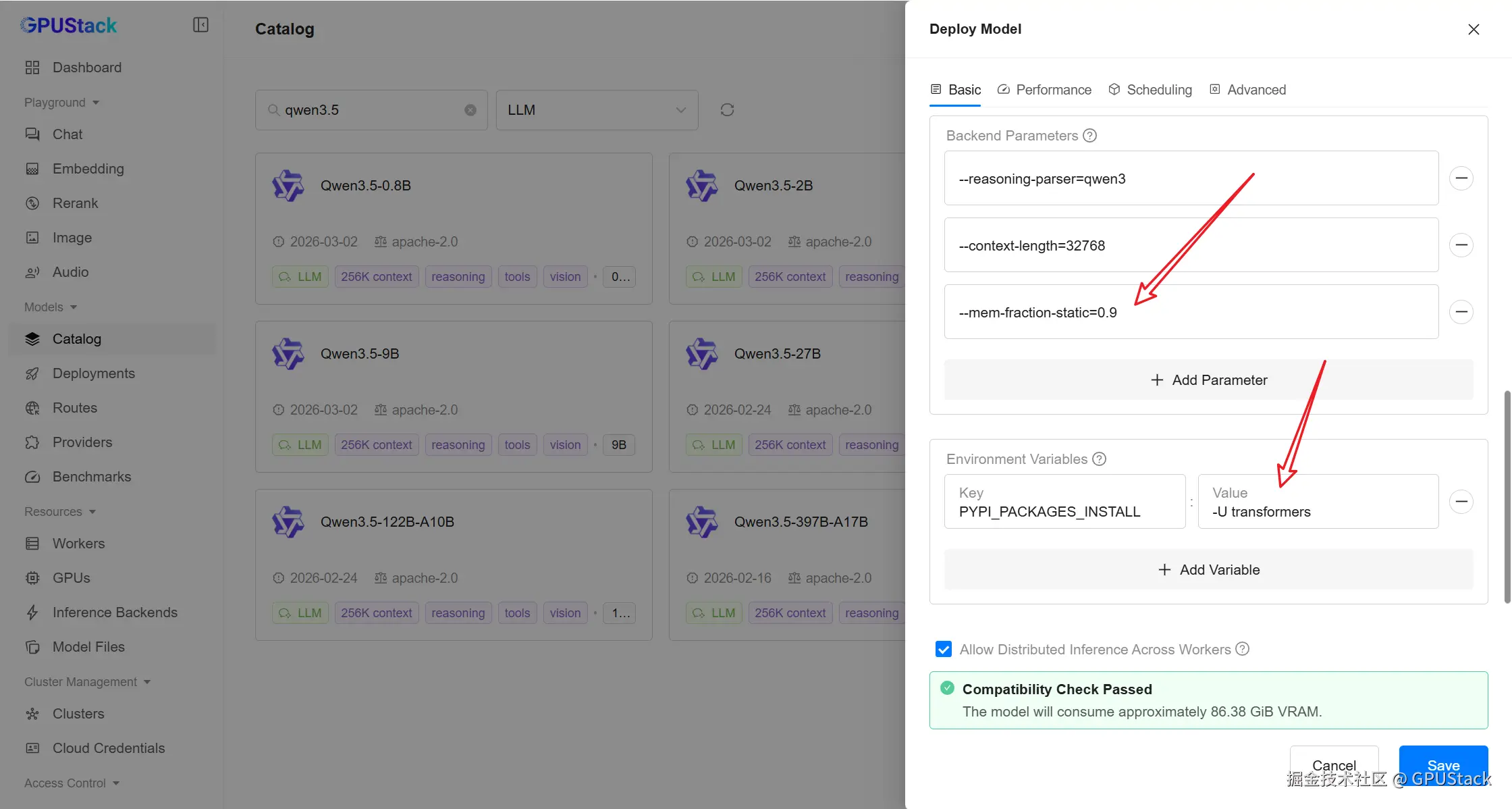Click the refresh icon next to LLM filter

[x=727, y=109]
